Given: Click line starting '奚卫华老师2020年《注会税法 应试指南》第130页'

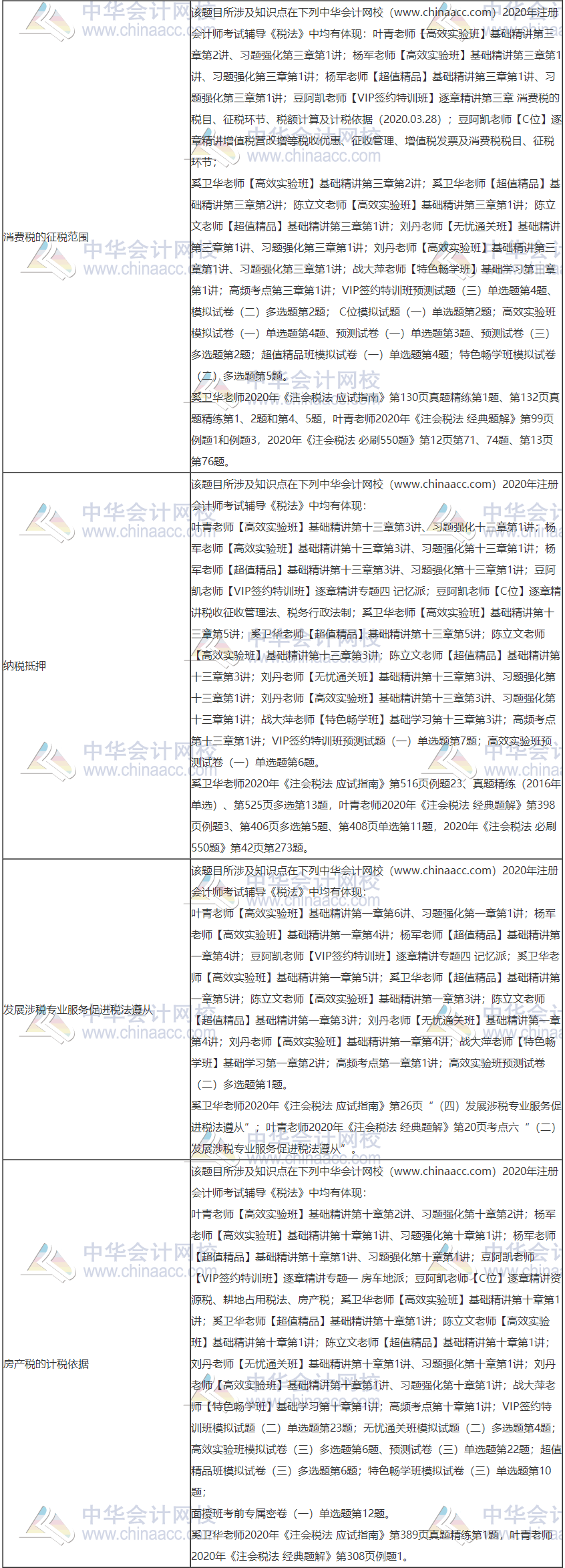Looking at the screenshot, I should [376, 398].
